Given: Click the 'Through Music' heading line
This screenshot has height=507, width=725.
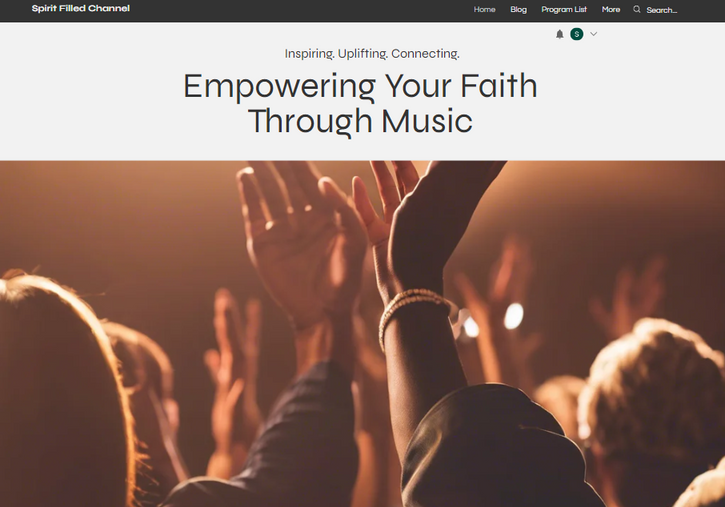Looking at the screenshot, I should [360, 121].
